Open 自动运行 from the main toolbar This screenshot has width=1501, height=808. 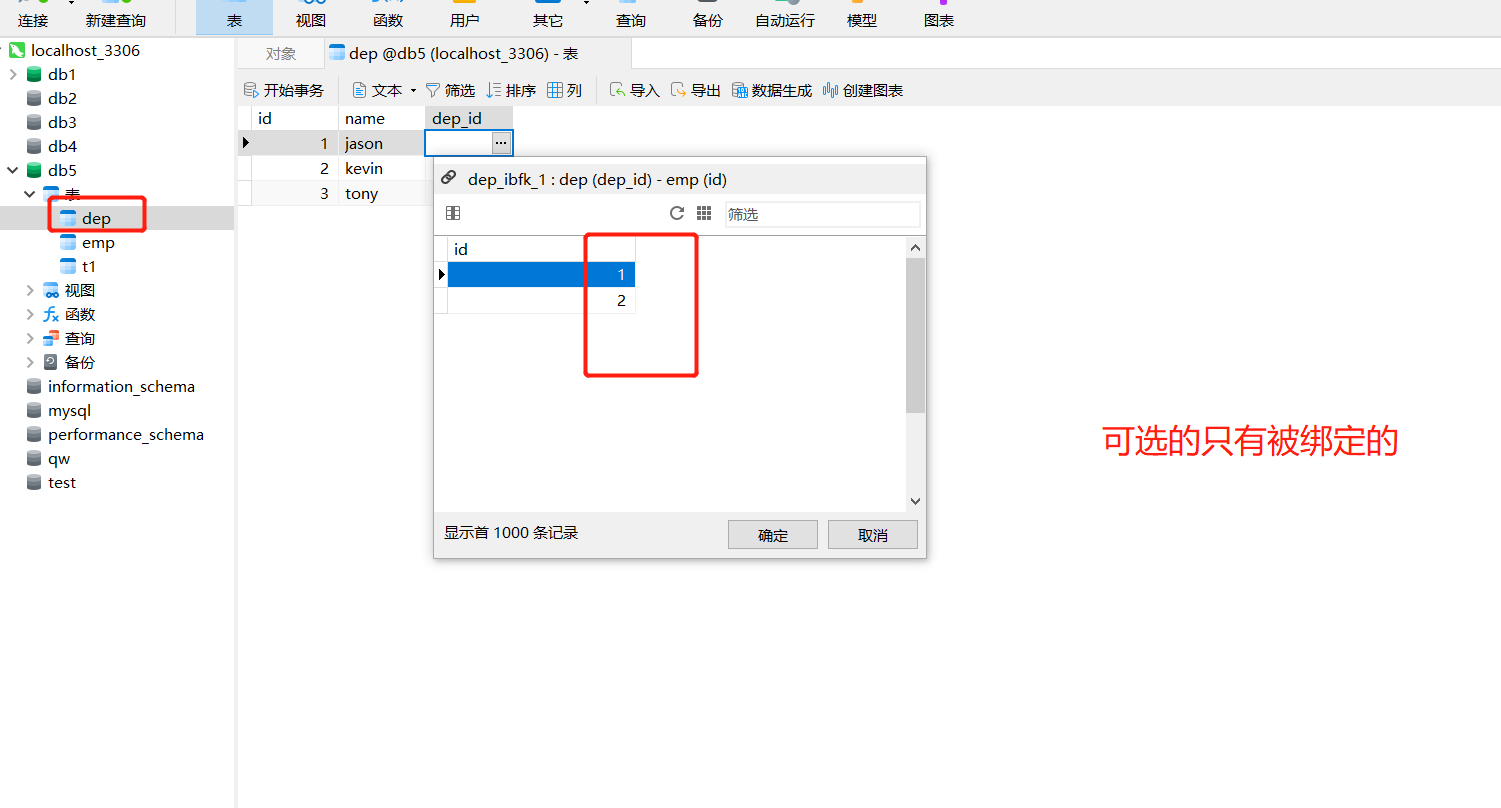pyautogui.click(x=785, y=17)
